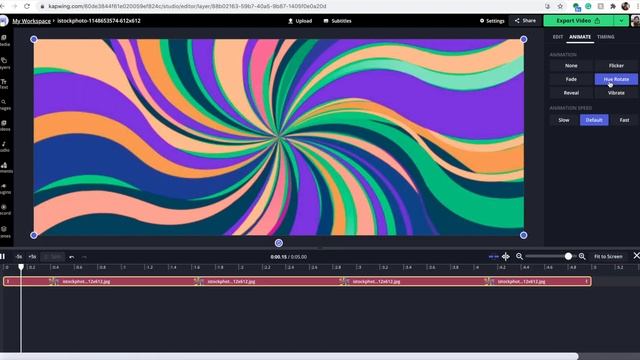Go to My Workspace link
This screenshot has width=640, height=360.
31,21
